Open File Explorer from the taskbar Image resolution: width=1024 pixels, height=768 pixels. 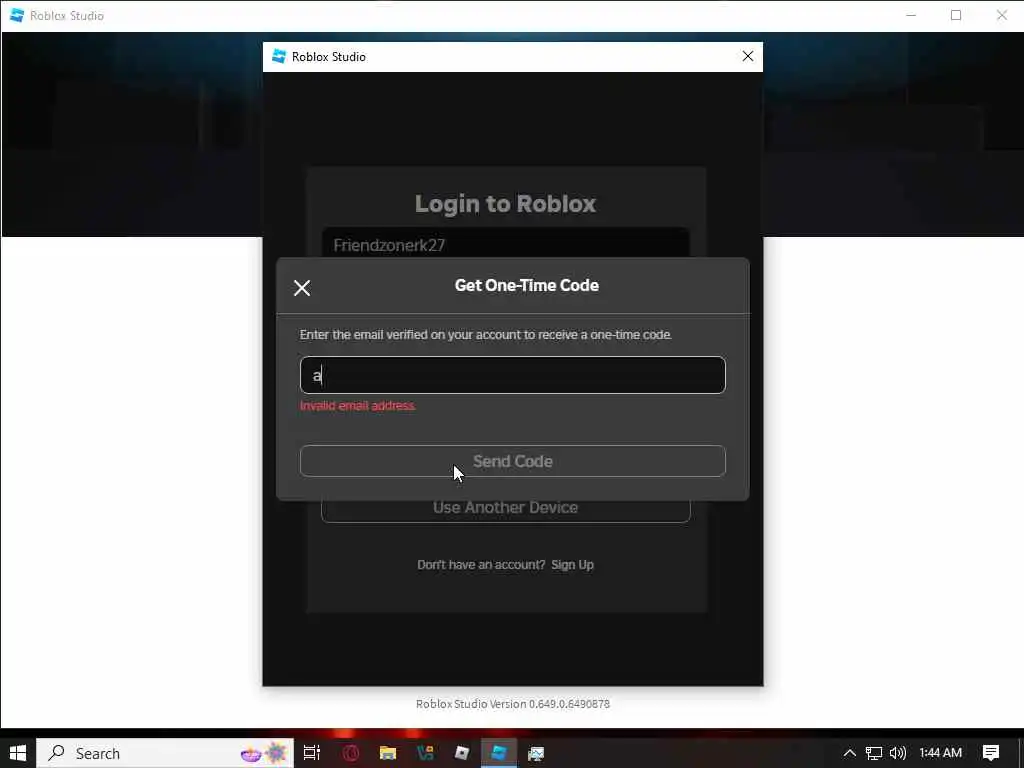388,753
